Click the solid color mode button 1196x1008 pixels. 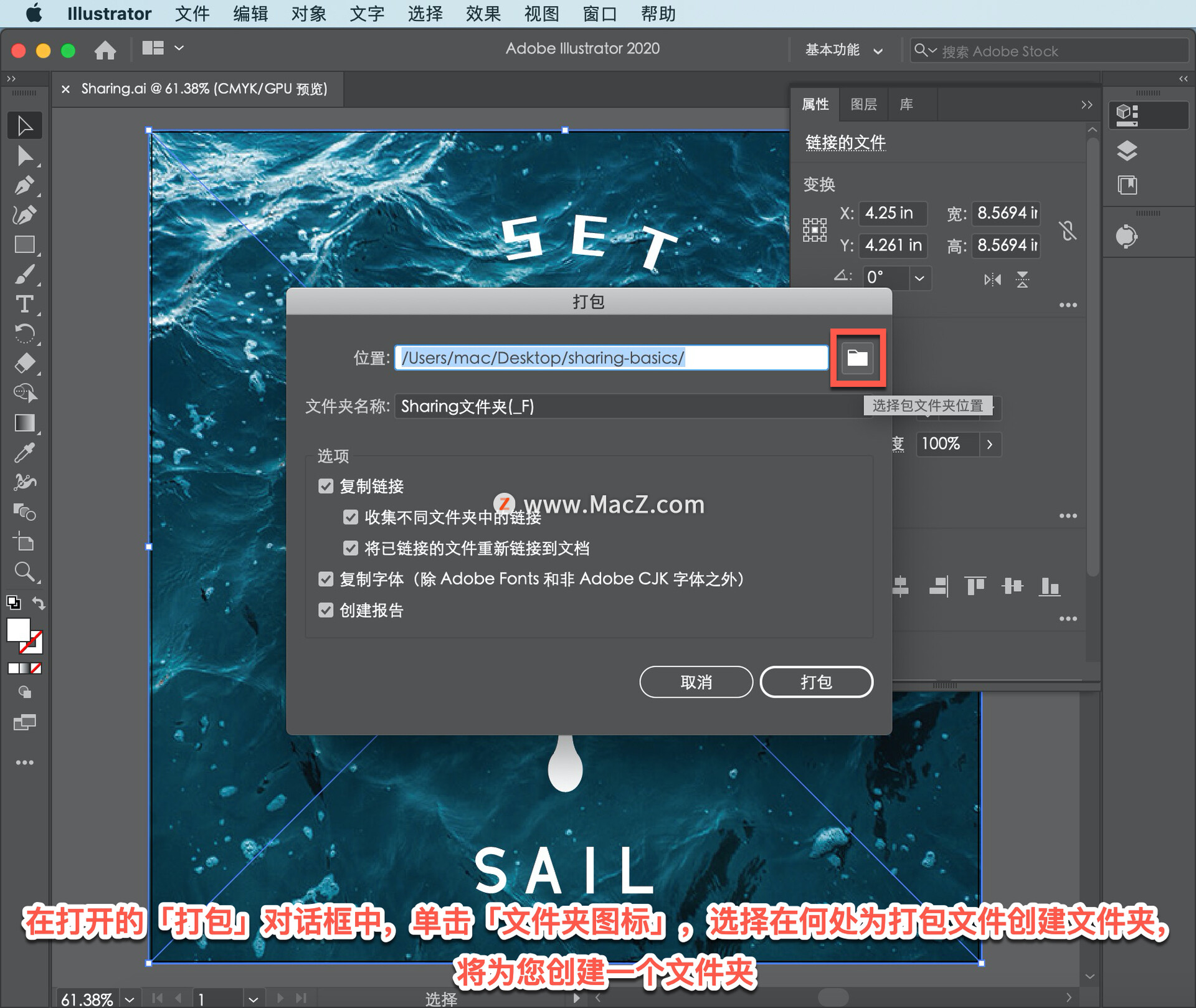tap(13, 668)
